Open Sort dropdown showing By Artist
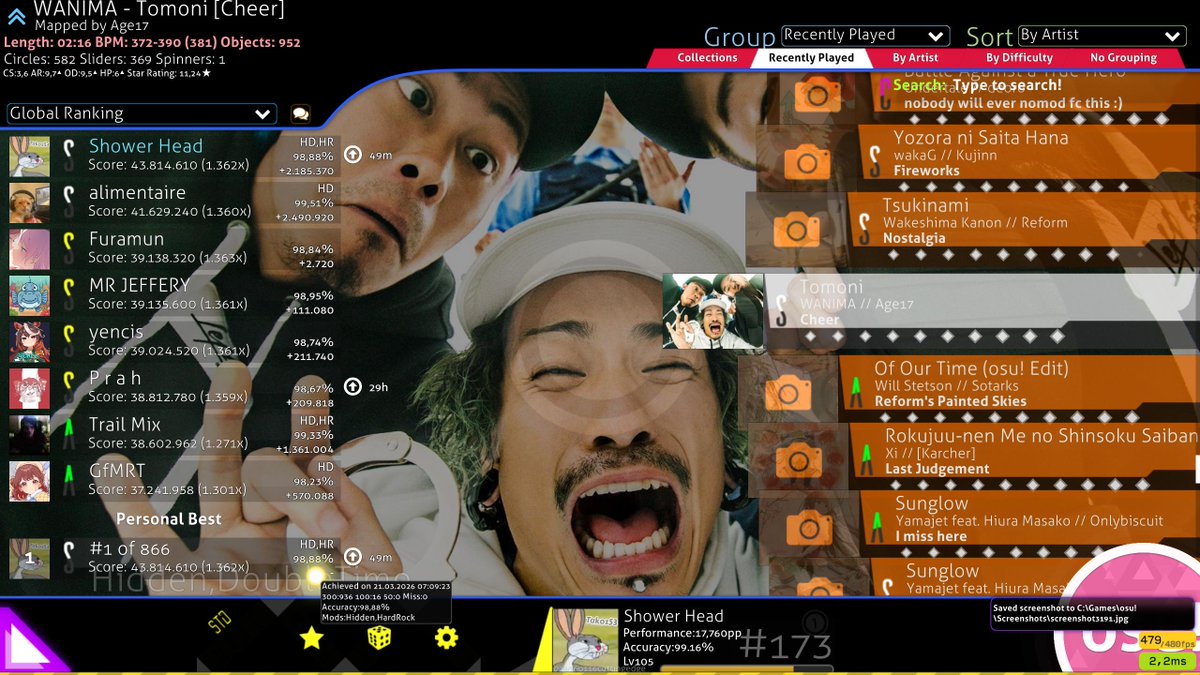 1102,35
